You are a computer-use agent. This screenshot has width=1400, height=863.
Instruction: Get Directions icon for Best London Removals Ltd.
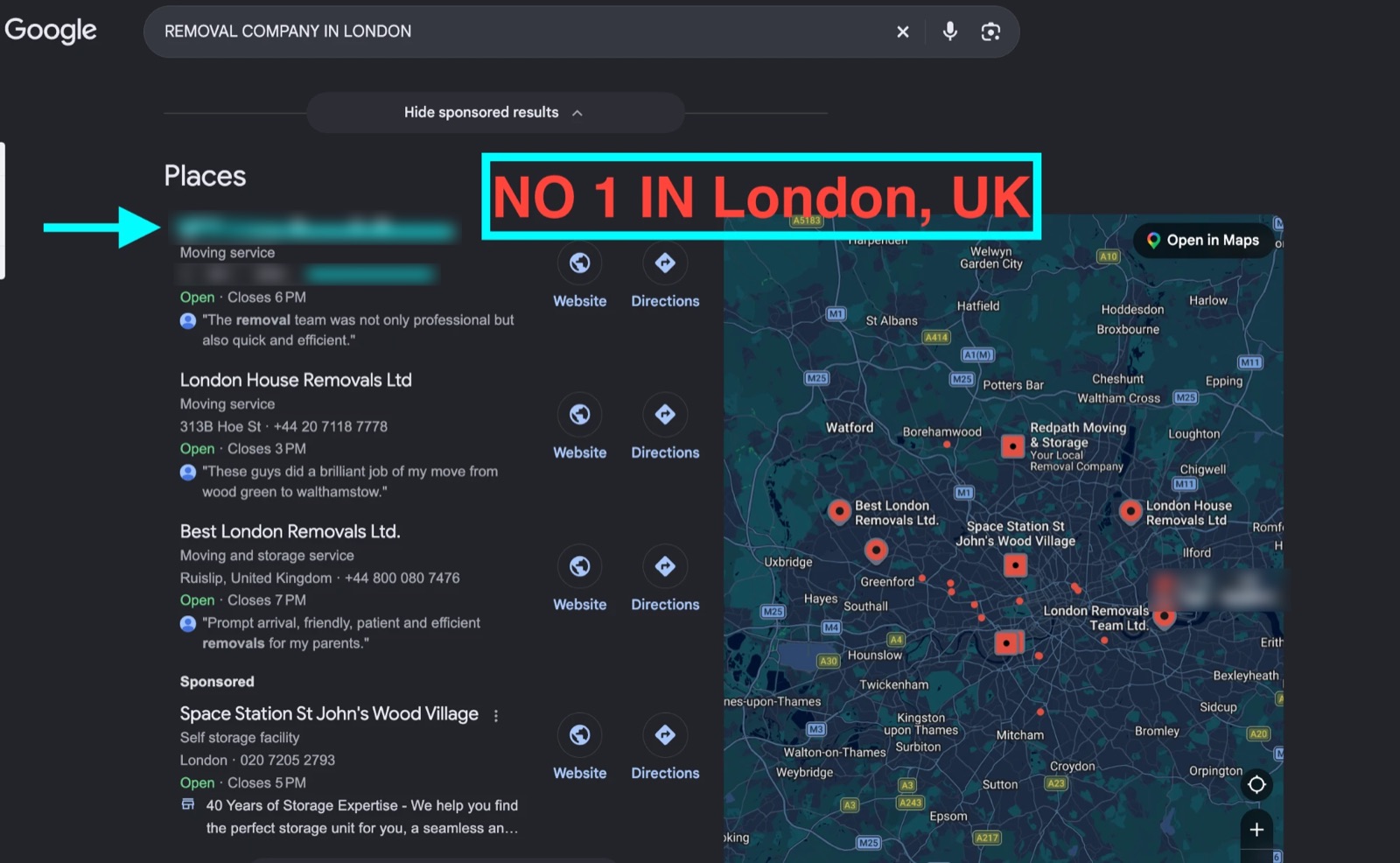pyautogui.click(x=665, y=566)
